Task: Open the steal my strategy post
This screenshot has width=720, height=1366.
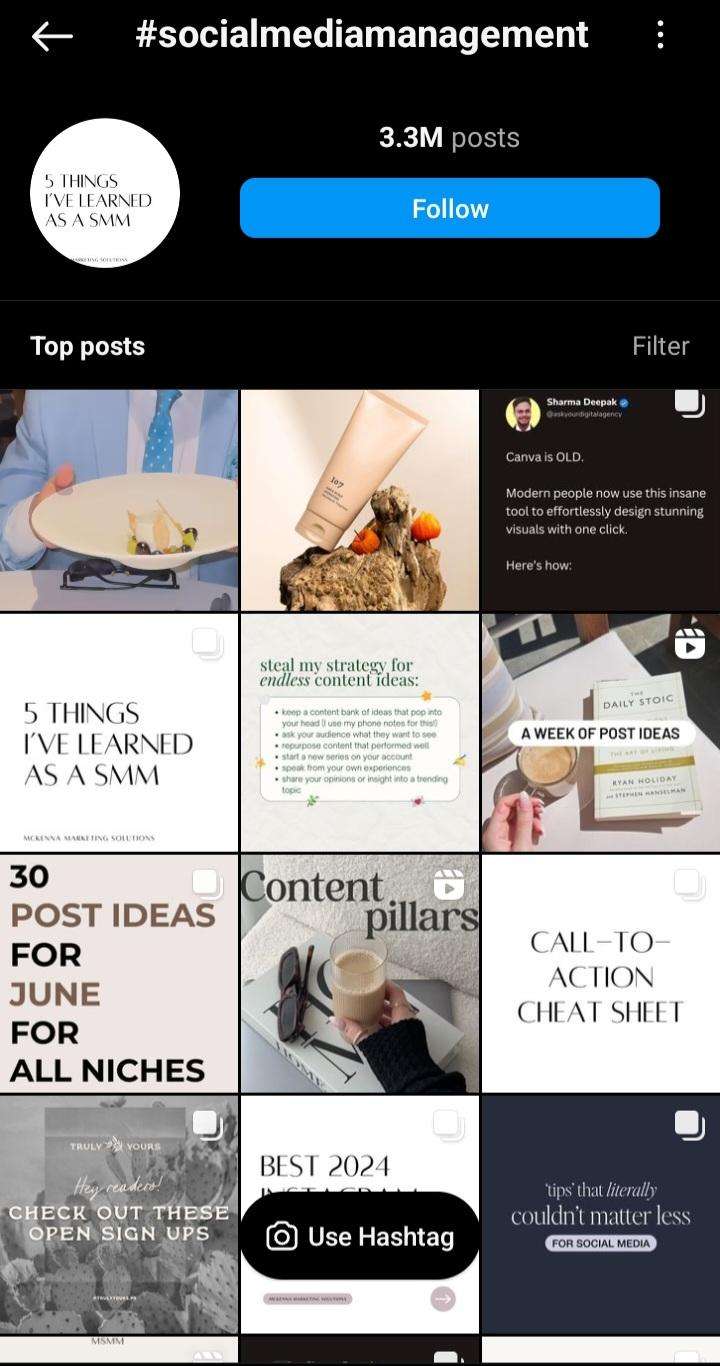Action: coord(360,733)
